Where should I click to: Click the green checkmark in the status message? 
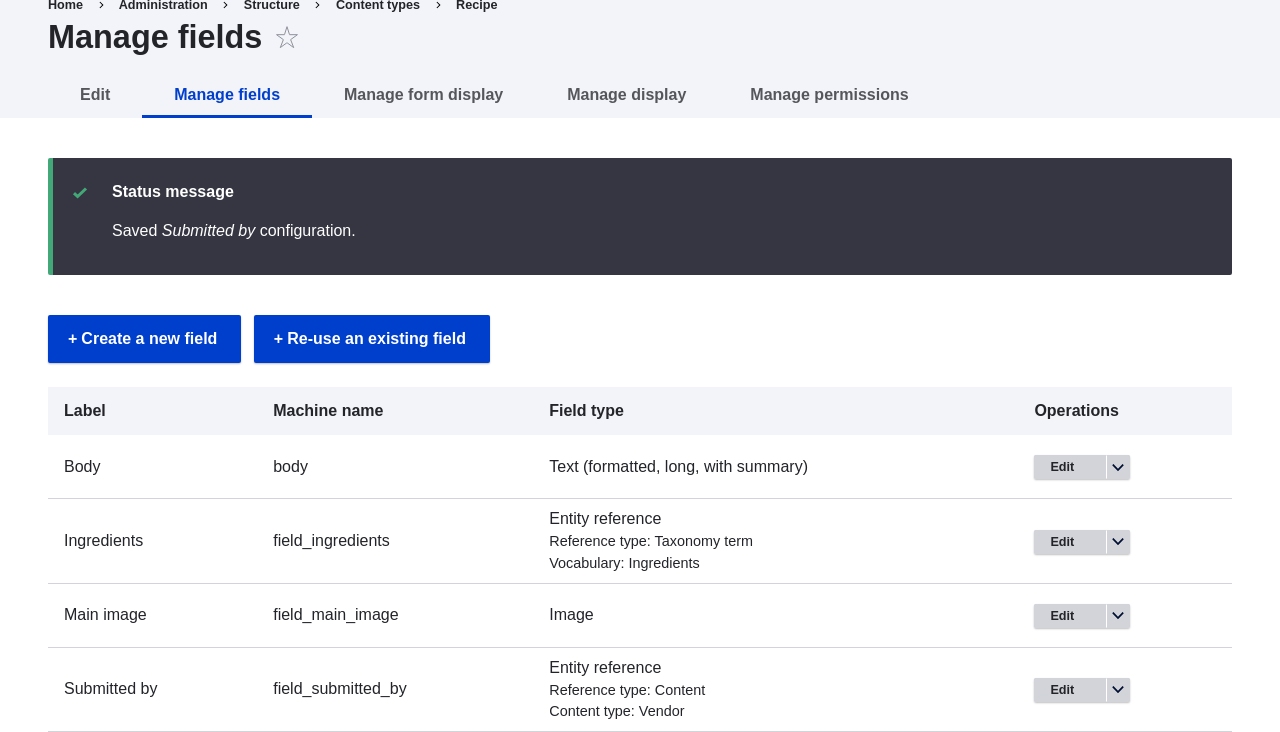(78, 192)
